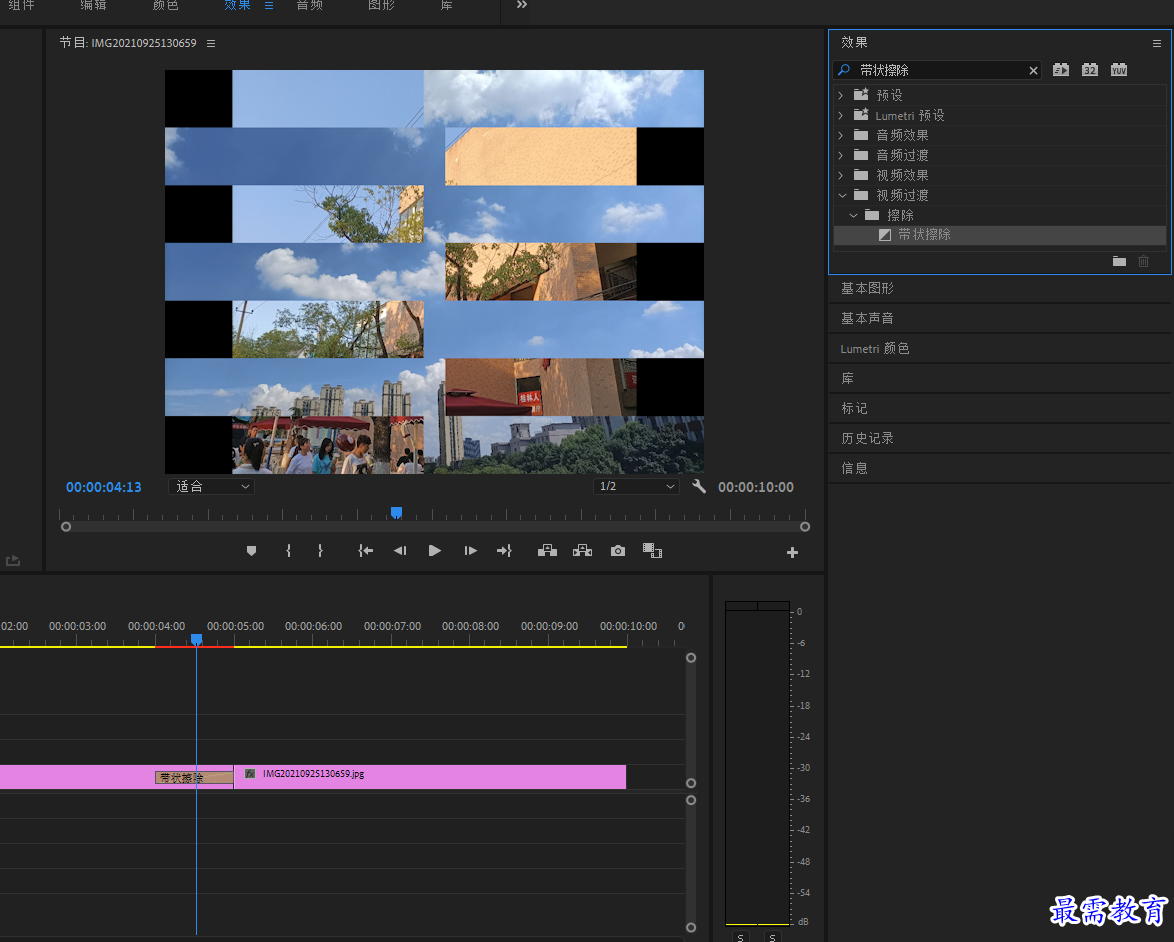Click the search magnifier icon

coord(844,70)
